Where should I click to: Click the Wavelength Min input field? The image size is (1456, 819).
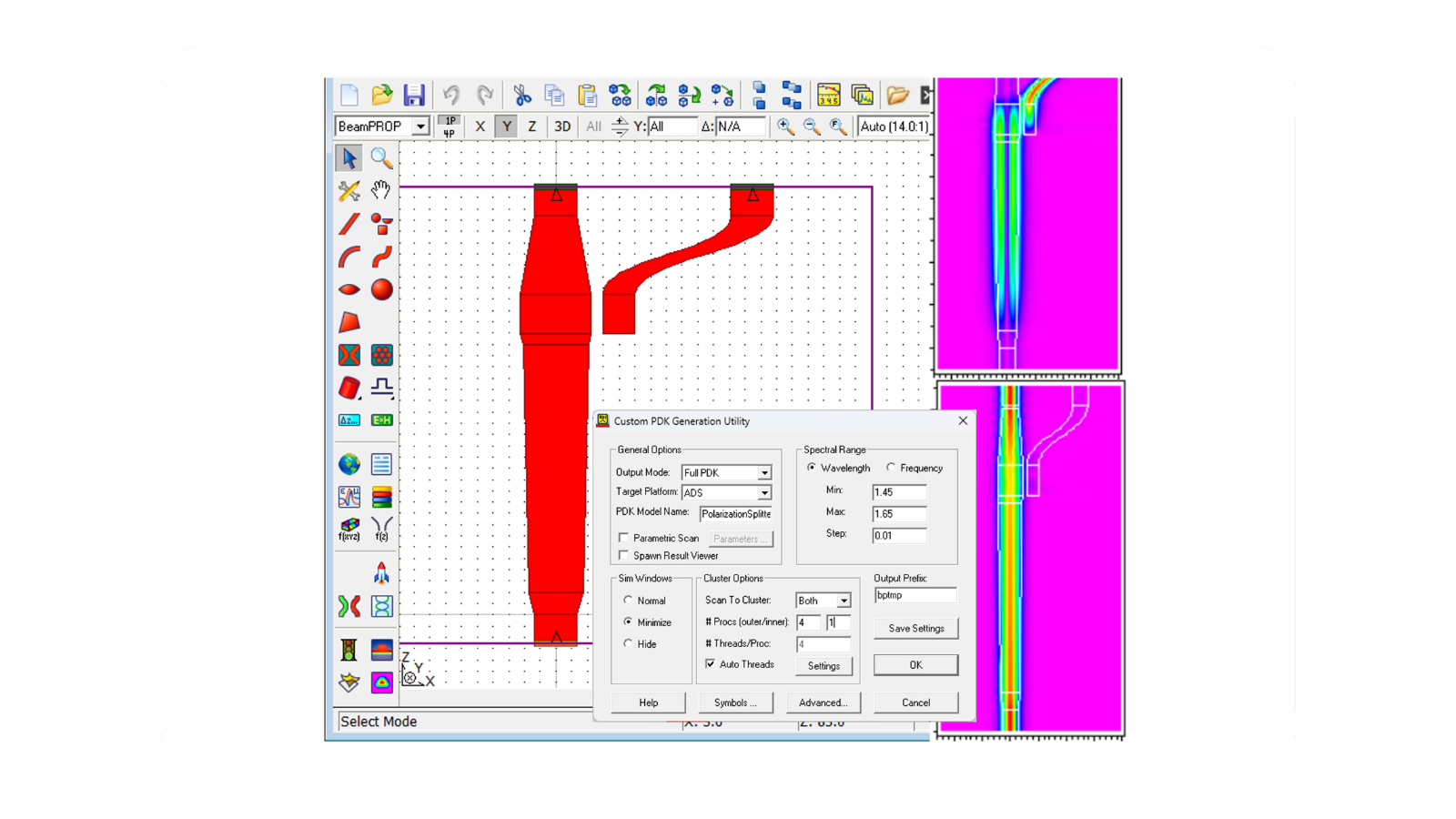point(899,492)
